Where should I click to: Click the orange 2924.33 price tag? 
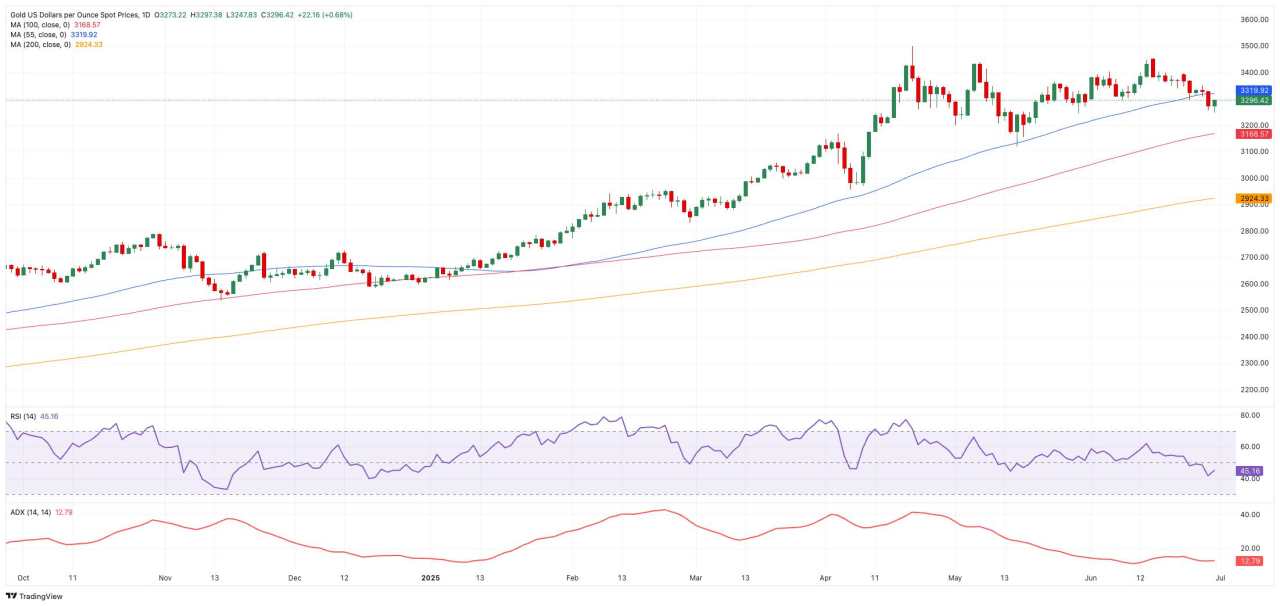(1255, 198)
